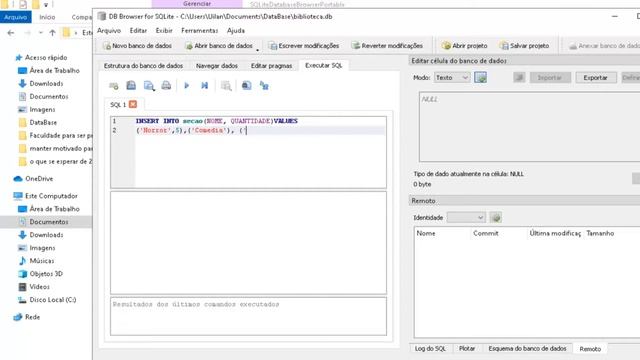Viewport: 640px width, 360px height.
Task: Click the print icon in SQL toolbar
Action: click(x=166, y=85)
